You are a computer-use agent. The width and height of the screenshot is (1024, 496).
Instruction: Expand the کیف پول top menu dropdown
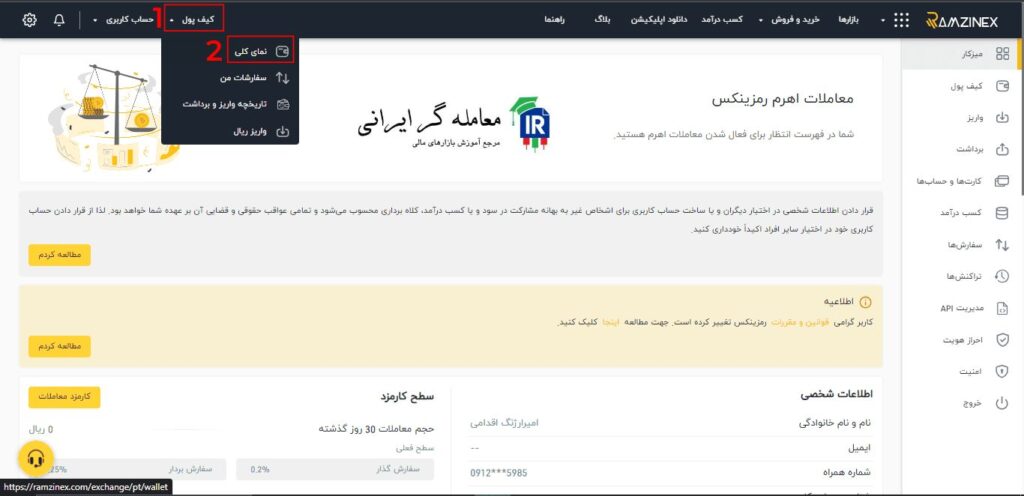tap(193, 20)
